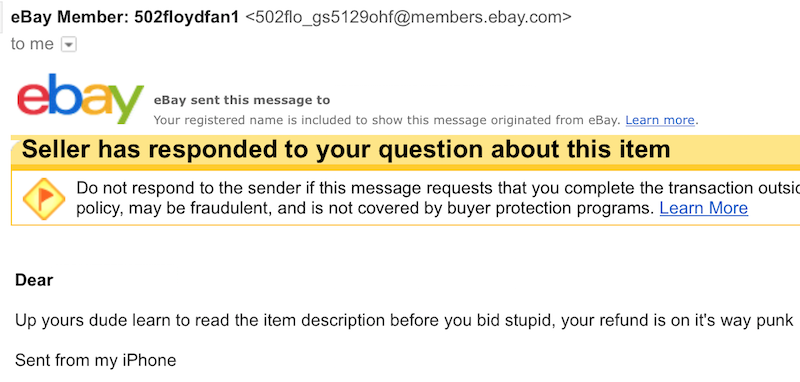Click the "eBay sent this message to" line

242,100
